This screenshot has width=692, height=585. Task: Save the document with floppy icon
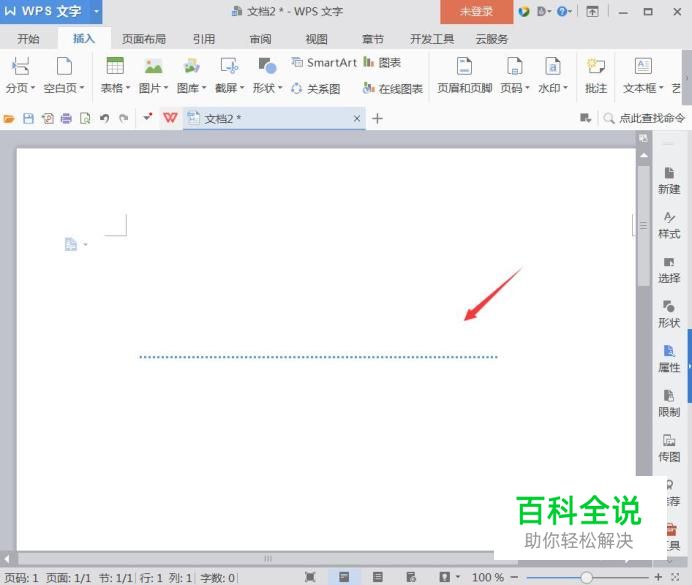pyautogui.click(x=28, y=118)
